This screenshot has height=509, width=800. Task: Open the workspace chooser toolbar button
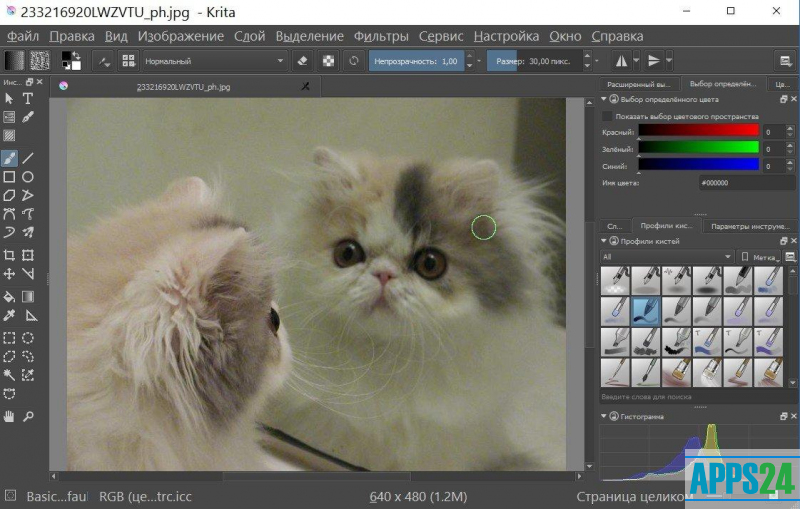click(786, 61)
